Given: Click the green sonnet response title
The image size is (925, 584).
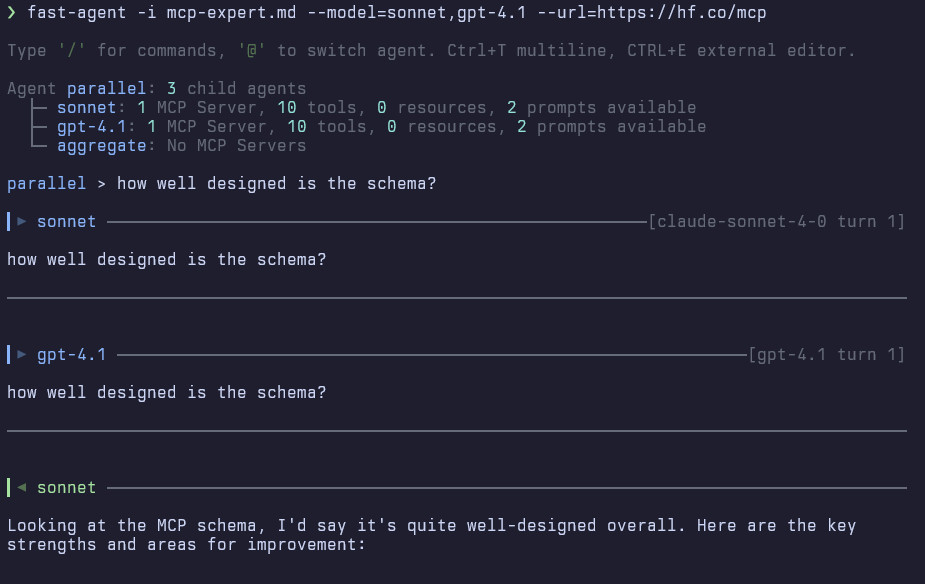Looking at the screenshot, I should (x=67, y=488).
